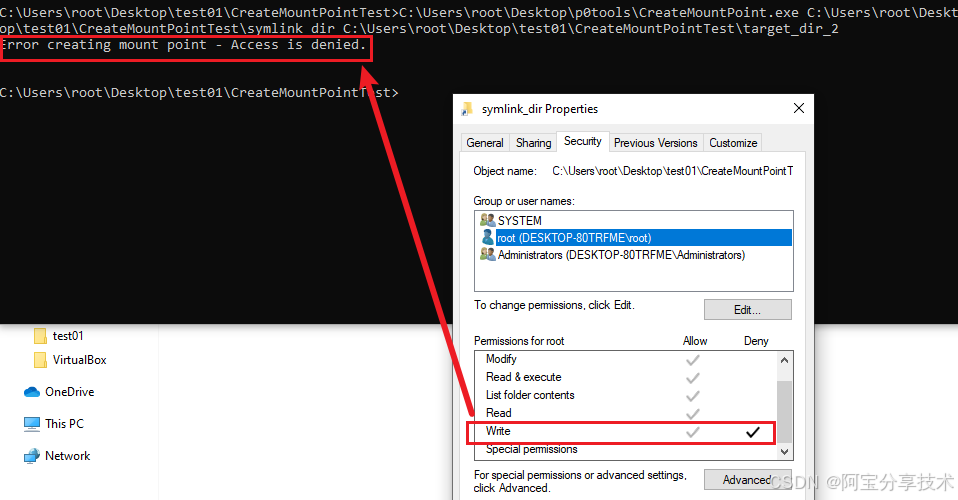Select Network in navigation pane

[x=67, y=455]
